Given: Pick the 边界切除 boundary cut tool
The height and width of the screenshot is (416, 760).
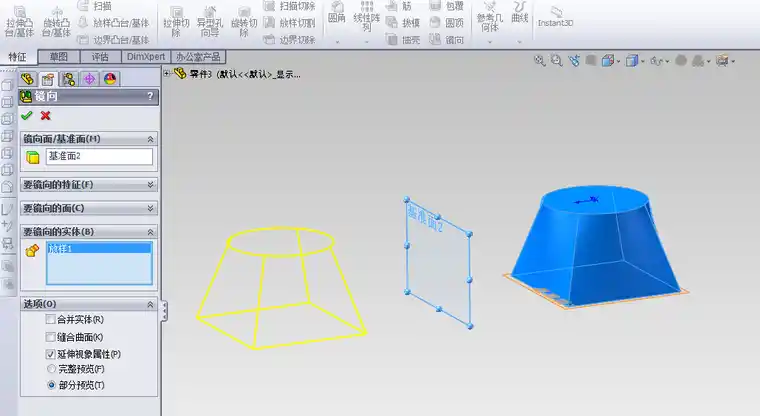Looking at the screenshot, I should 289,40.
